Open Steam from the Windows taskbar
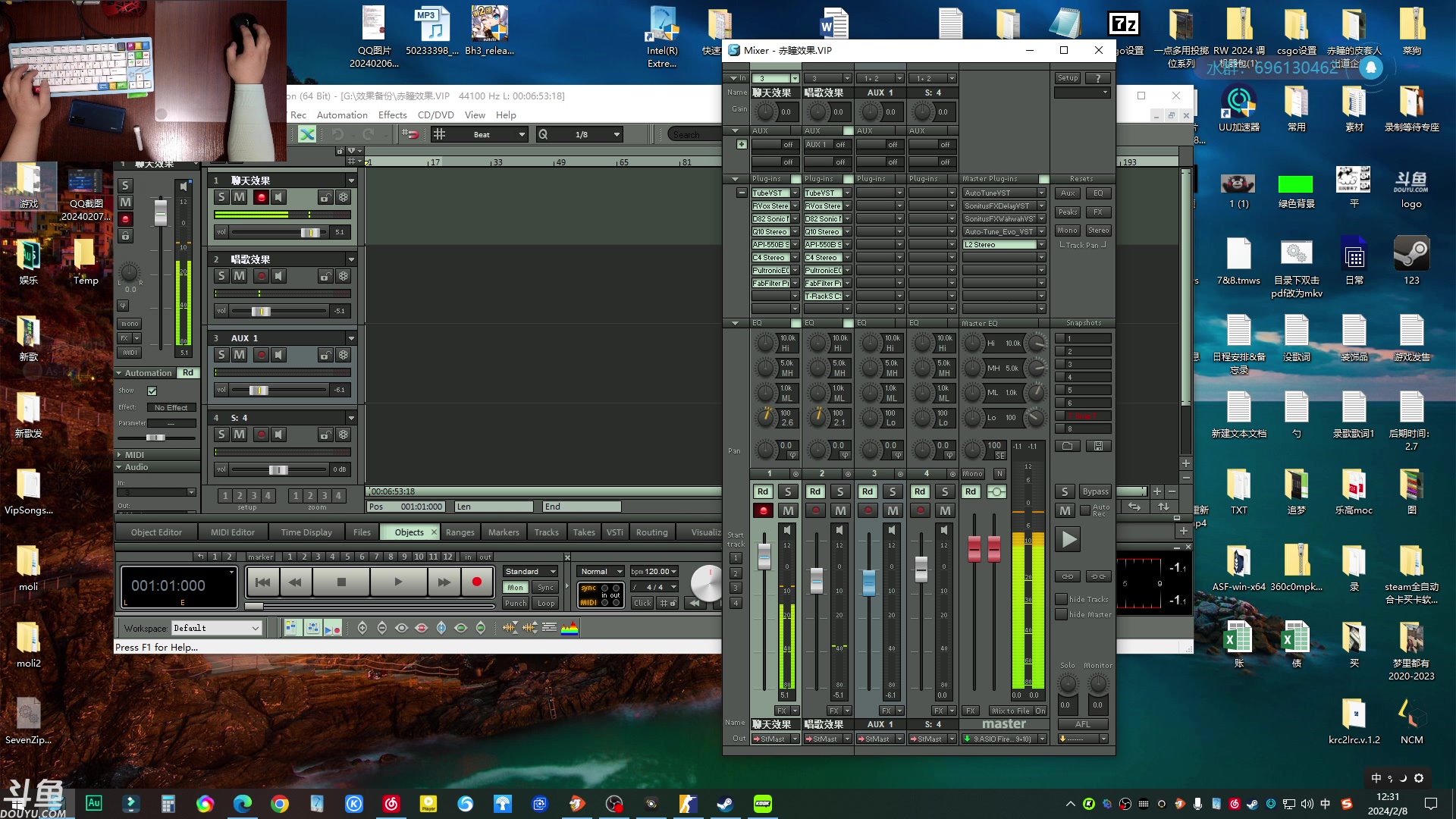 (726, 804)
